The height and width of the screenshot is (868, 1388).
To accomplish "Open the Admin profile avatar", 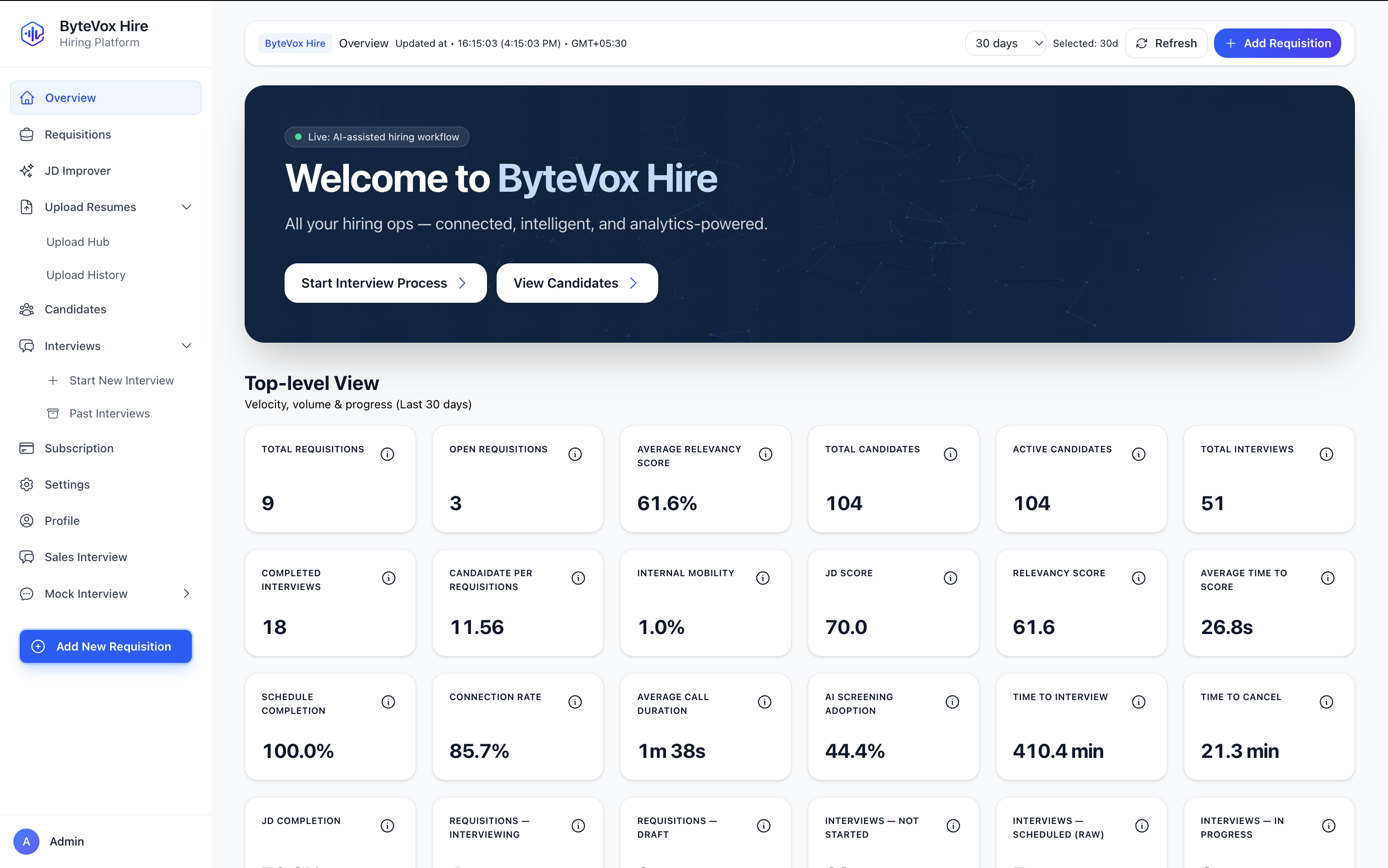I will coord(26,841).
